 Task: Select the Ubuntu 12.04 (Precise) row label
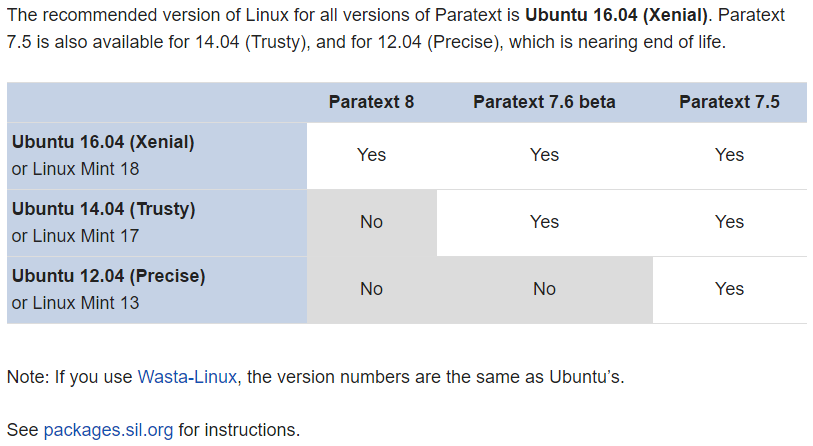click(108, 276)
